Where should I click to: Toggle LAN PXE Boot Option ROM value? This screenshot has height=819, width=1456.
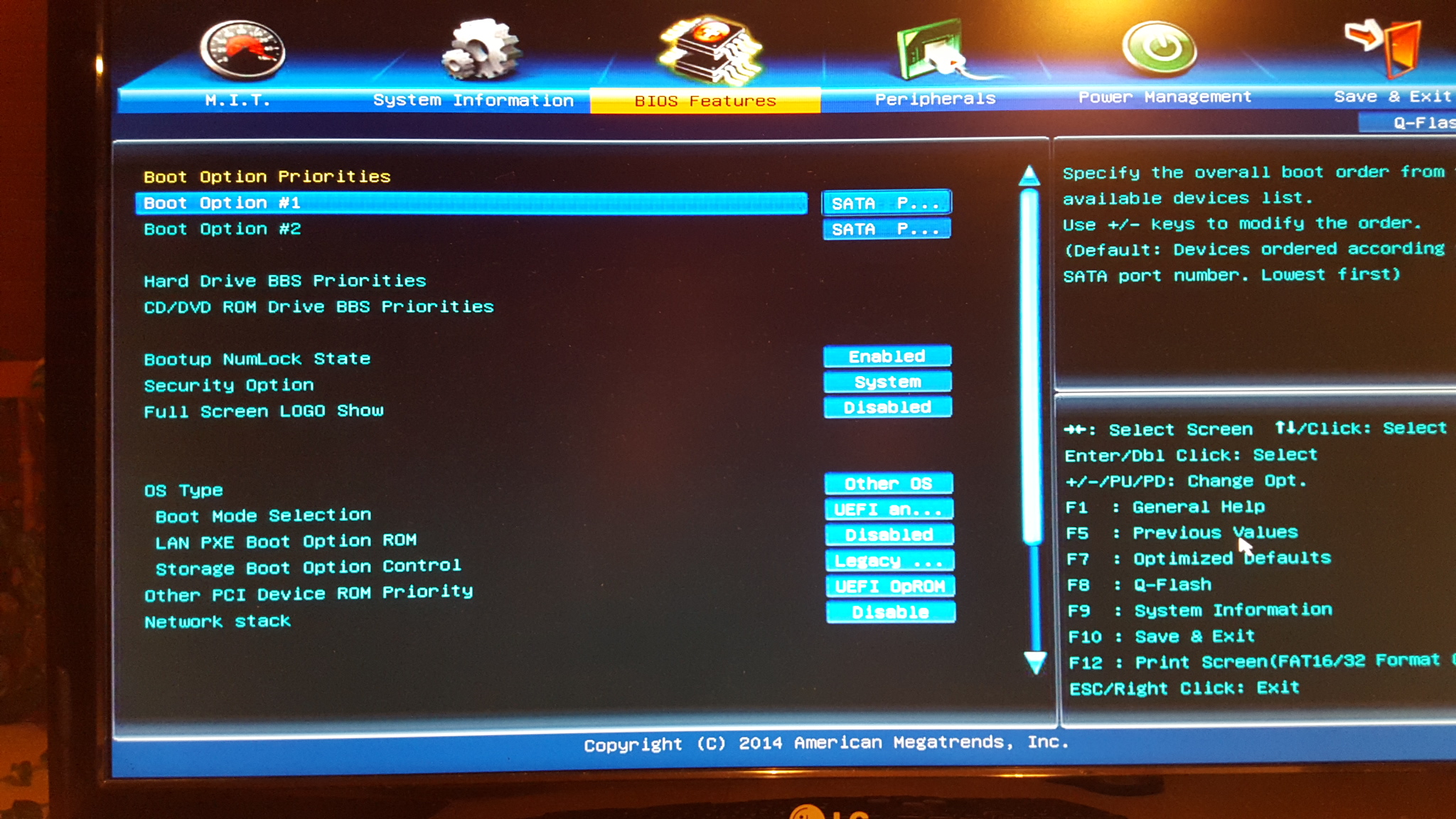click(x=889, y=535)
